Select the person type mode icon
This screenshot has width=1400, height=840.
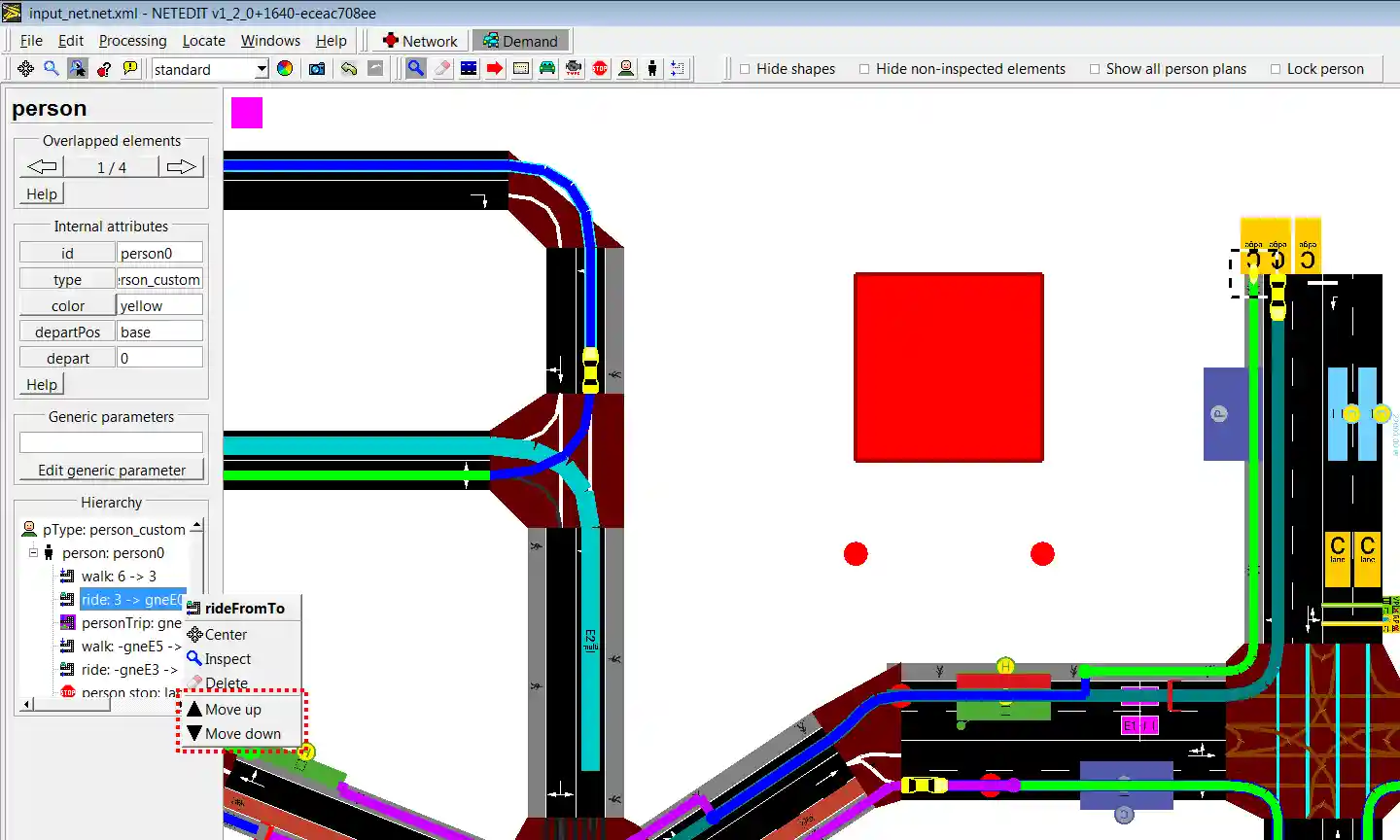coord(626,68)
